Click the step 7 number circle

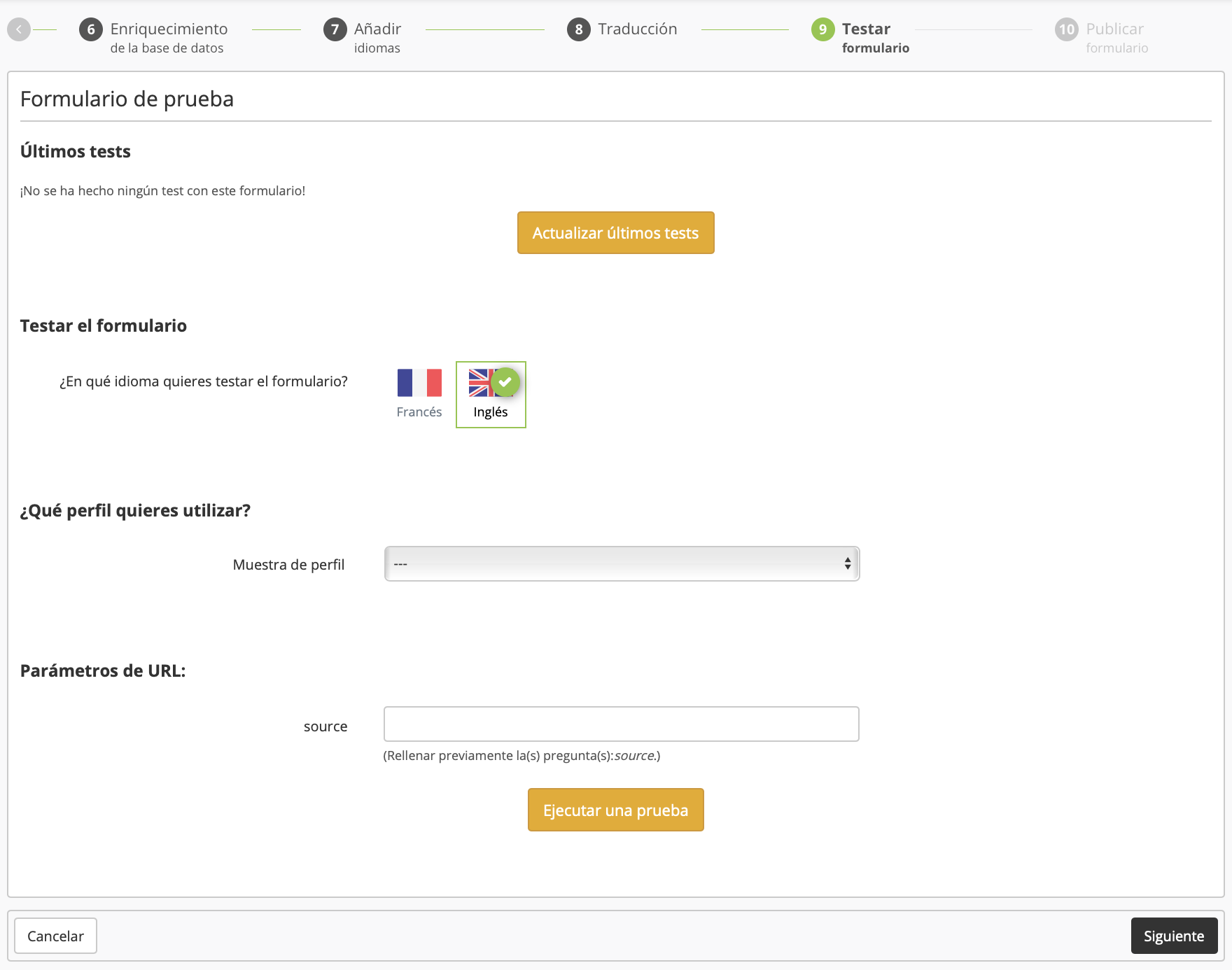click(335, 29)
